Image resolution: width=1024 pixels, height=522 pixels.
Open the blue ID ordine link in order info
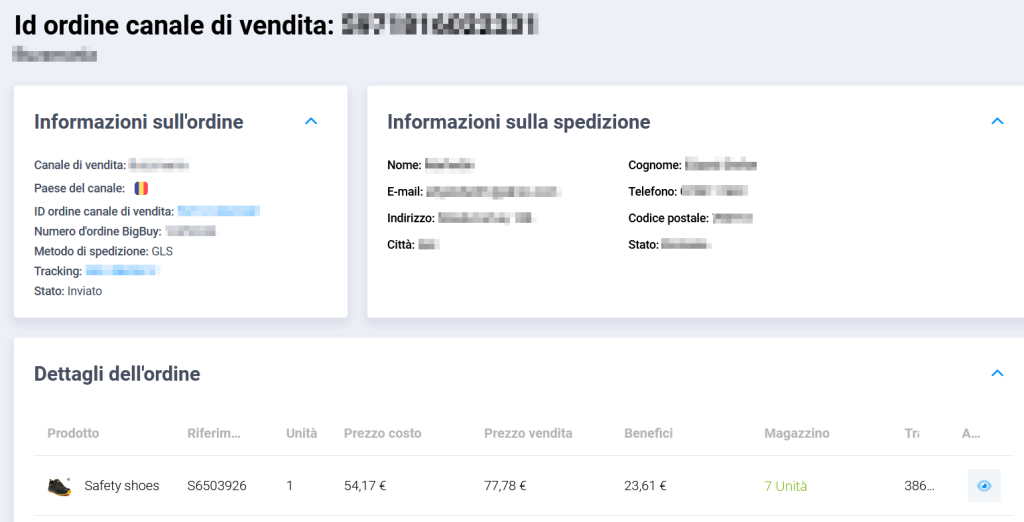218,211
